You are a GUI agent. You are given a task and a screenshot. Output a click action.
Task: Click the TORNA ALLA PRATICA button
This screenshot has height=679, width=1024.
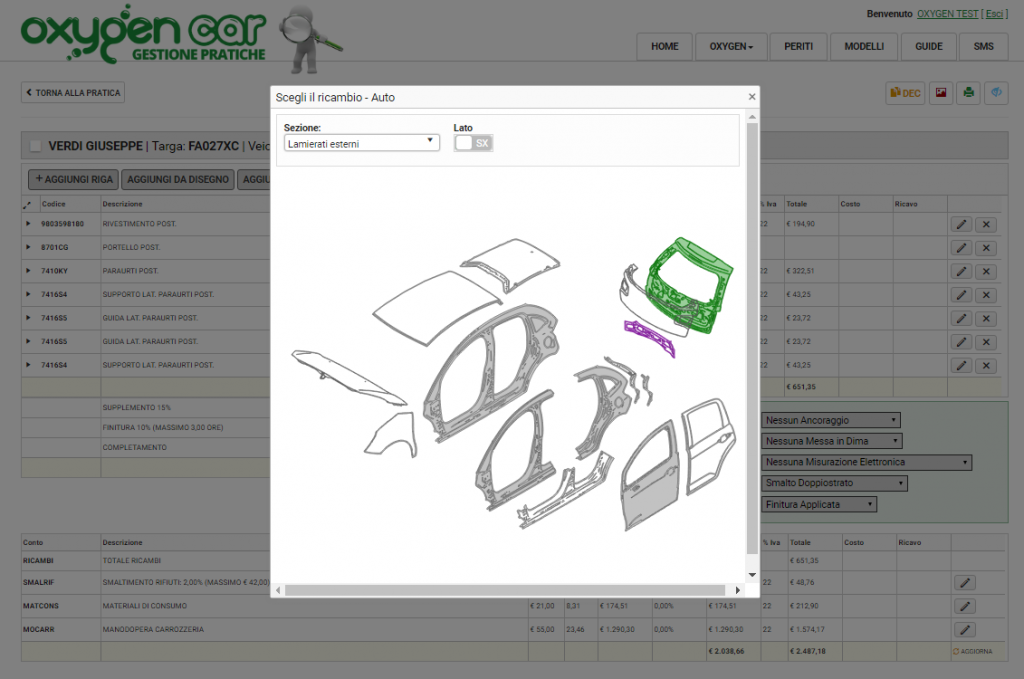click(73, 93)
